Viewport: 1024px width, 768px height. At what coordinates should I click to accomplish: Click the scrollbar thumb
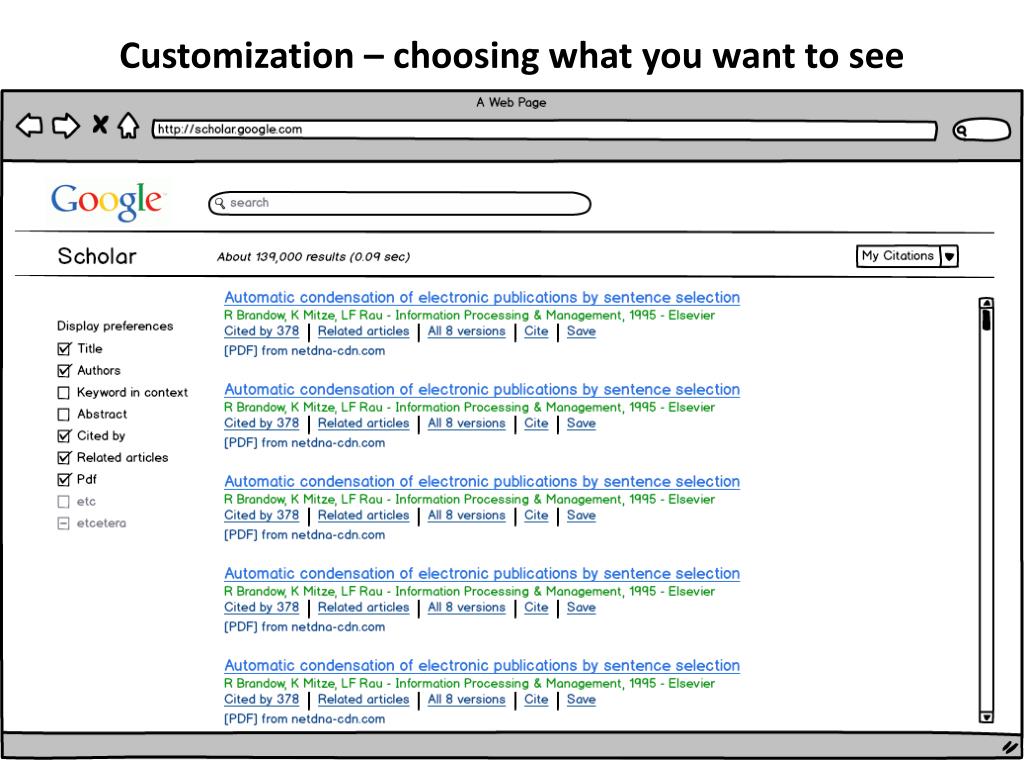click(x=986, y=319)
